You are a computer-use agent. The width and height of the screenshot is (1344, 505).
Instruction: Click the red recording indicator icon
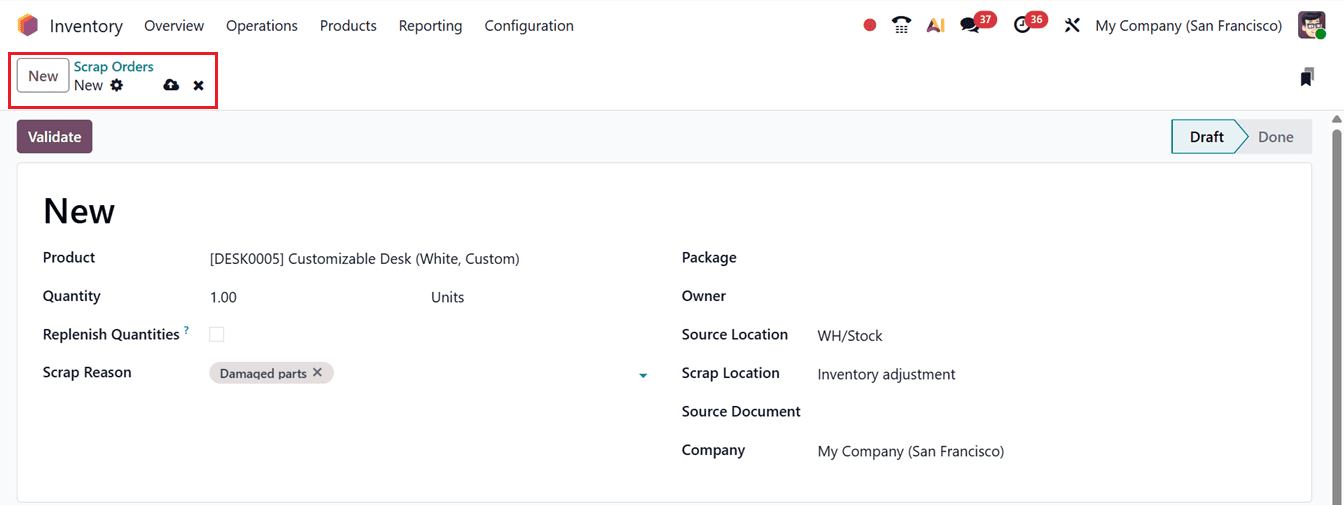click(x=870, y=26)
